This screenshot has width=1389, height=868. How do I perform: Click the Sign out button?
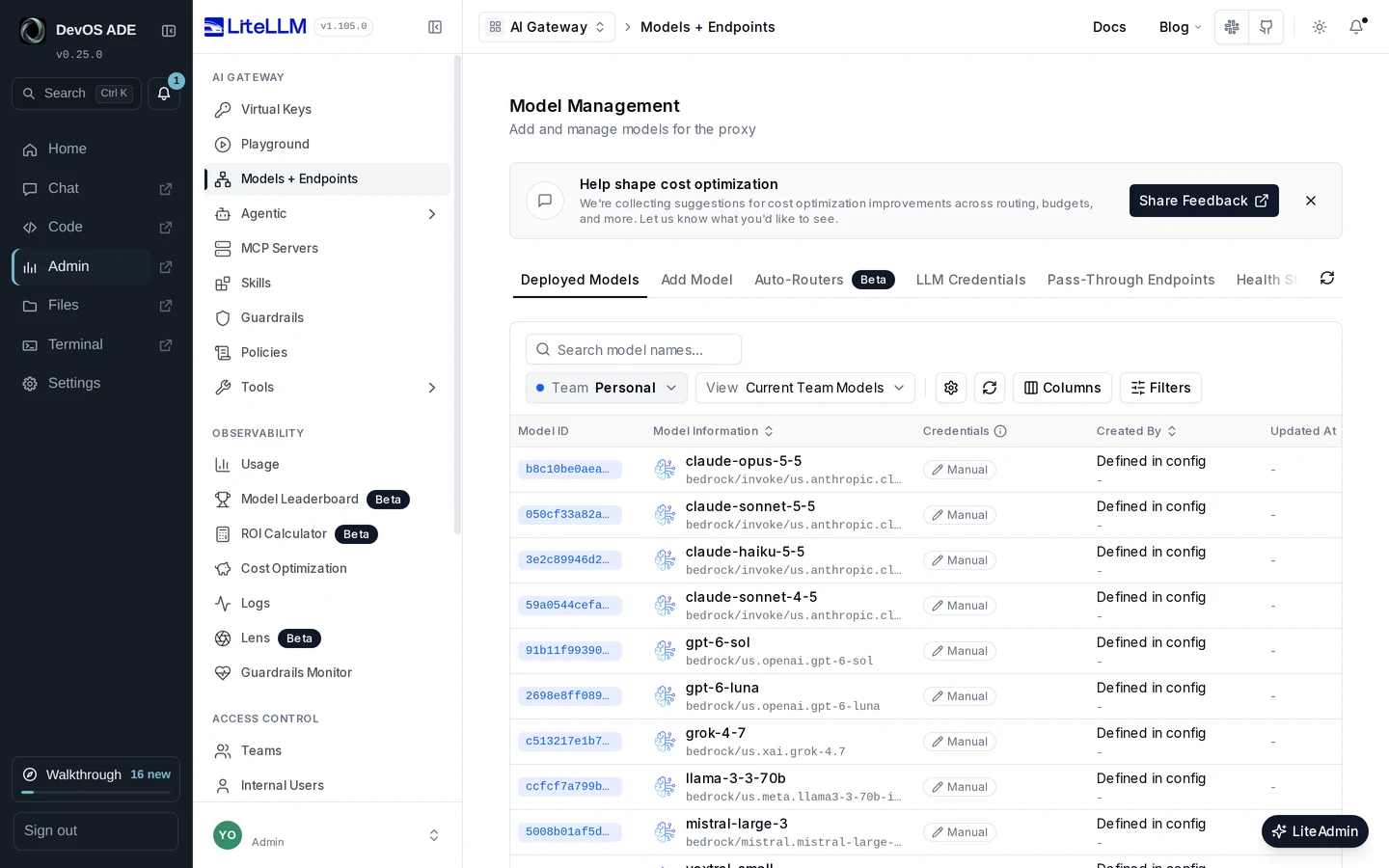coord(95,831)
